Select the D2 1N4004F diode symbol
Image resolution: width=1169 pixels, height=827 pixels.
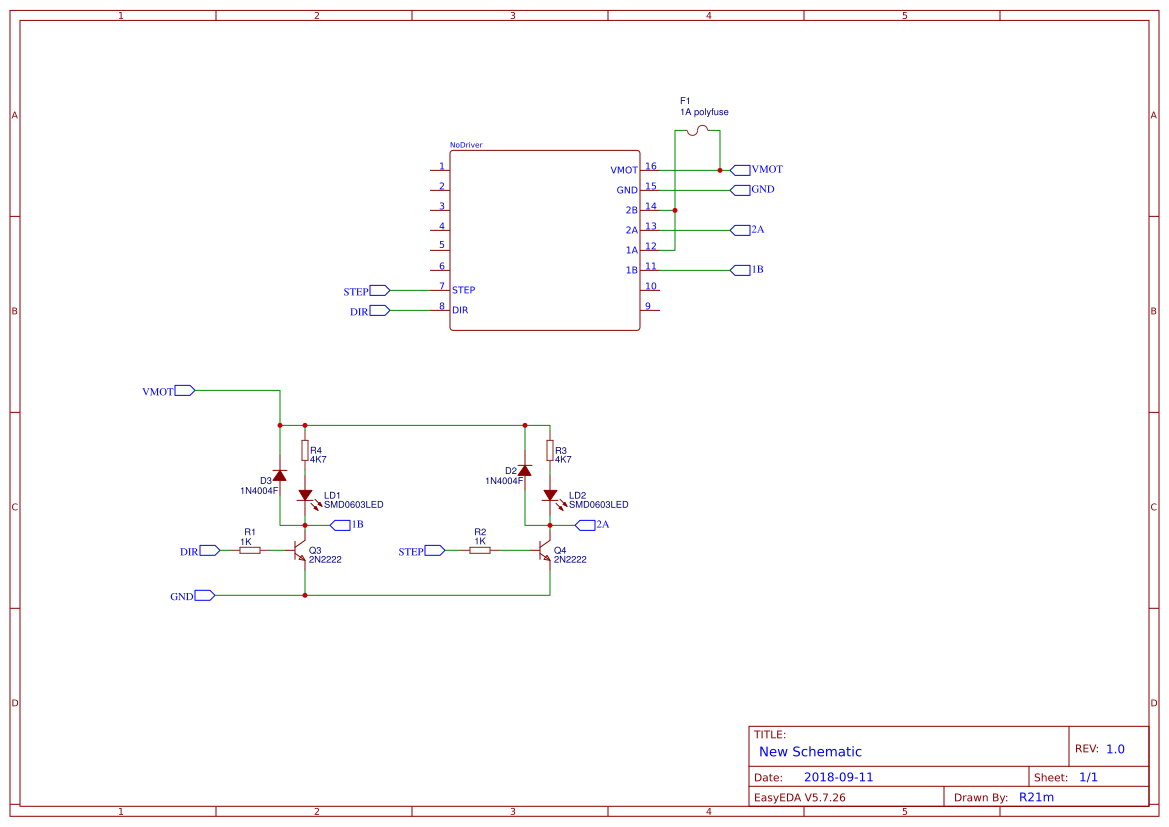(525, 470)
